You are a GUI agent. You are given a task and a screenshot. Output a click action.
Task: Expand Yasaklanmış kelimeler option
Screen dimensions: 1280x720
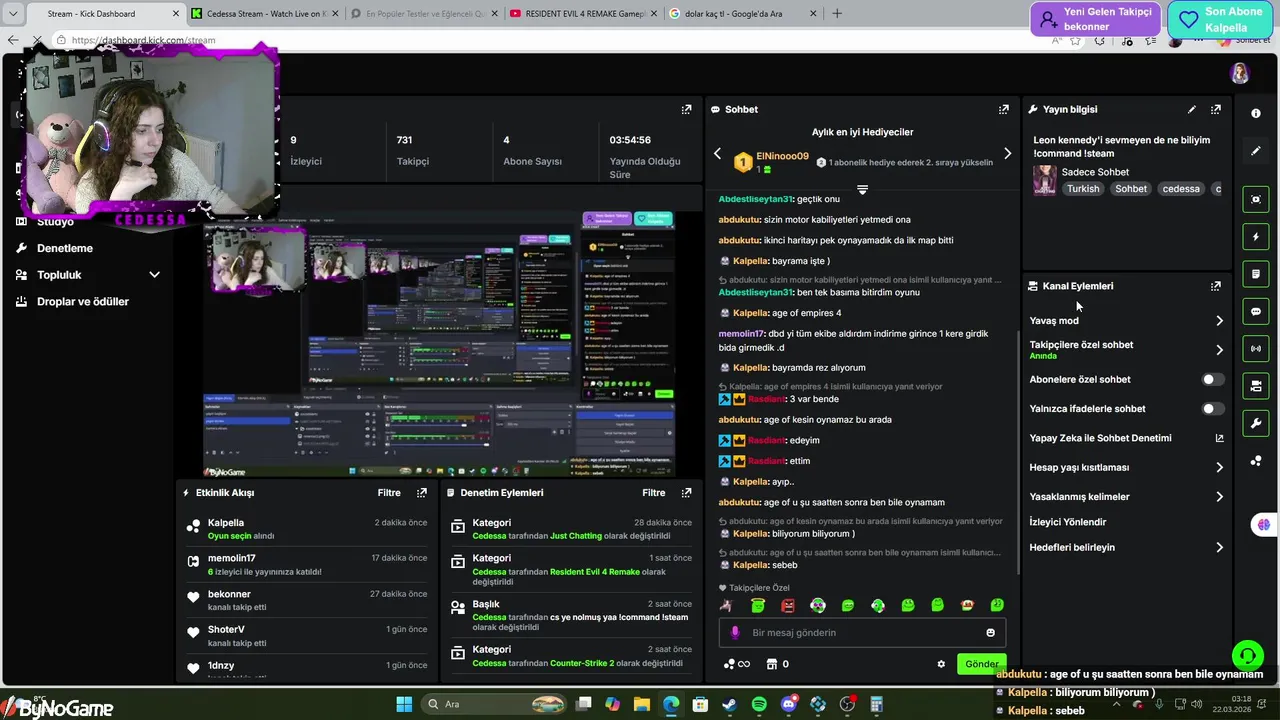[x=1219, y=497]
